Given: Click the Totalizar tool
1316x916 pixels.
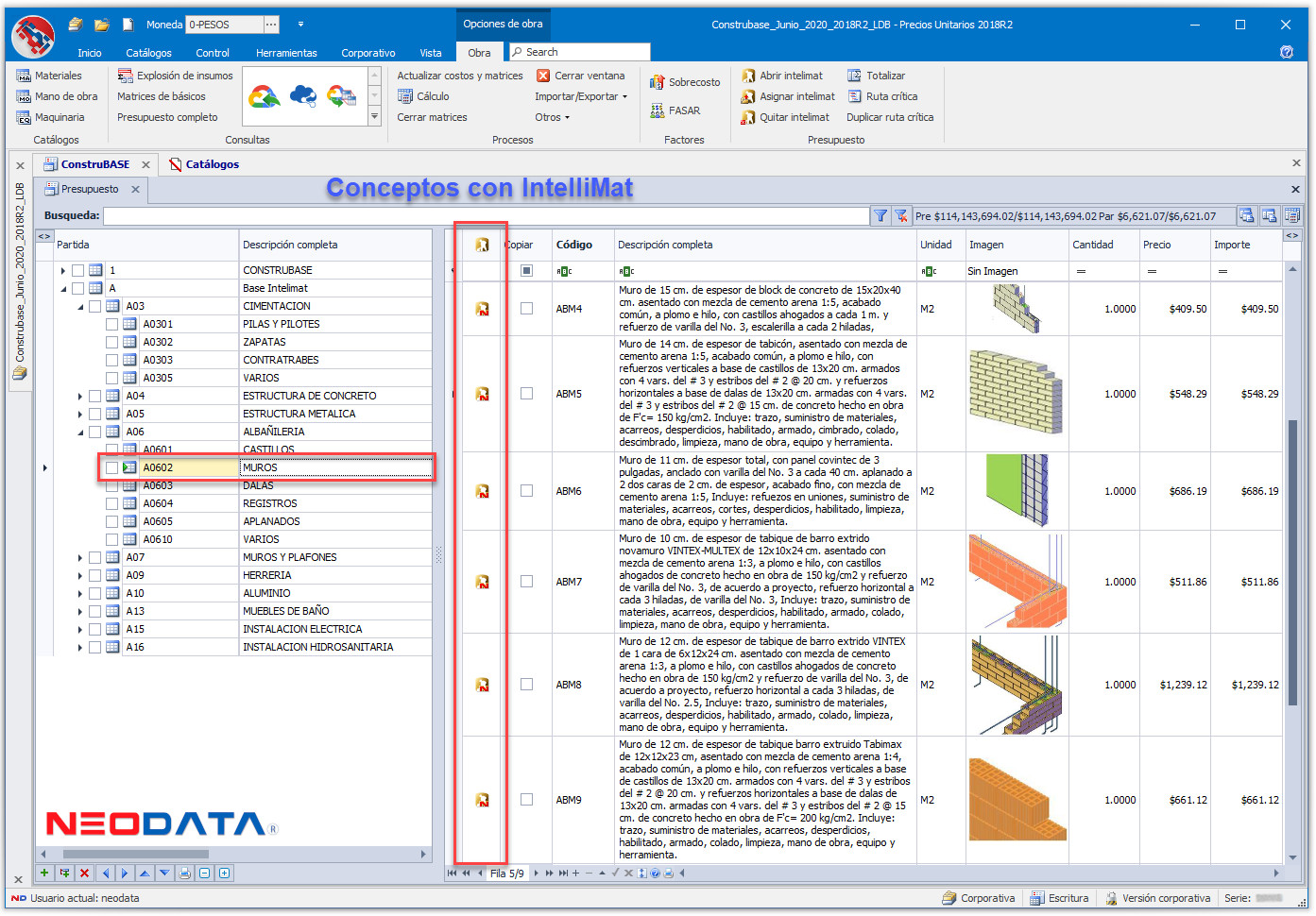Looking at the screenshot, I should tap(876, 76).
